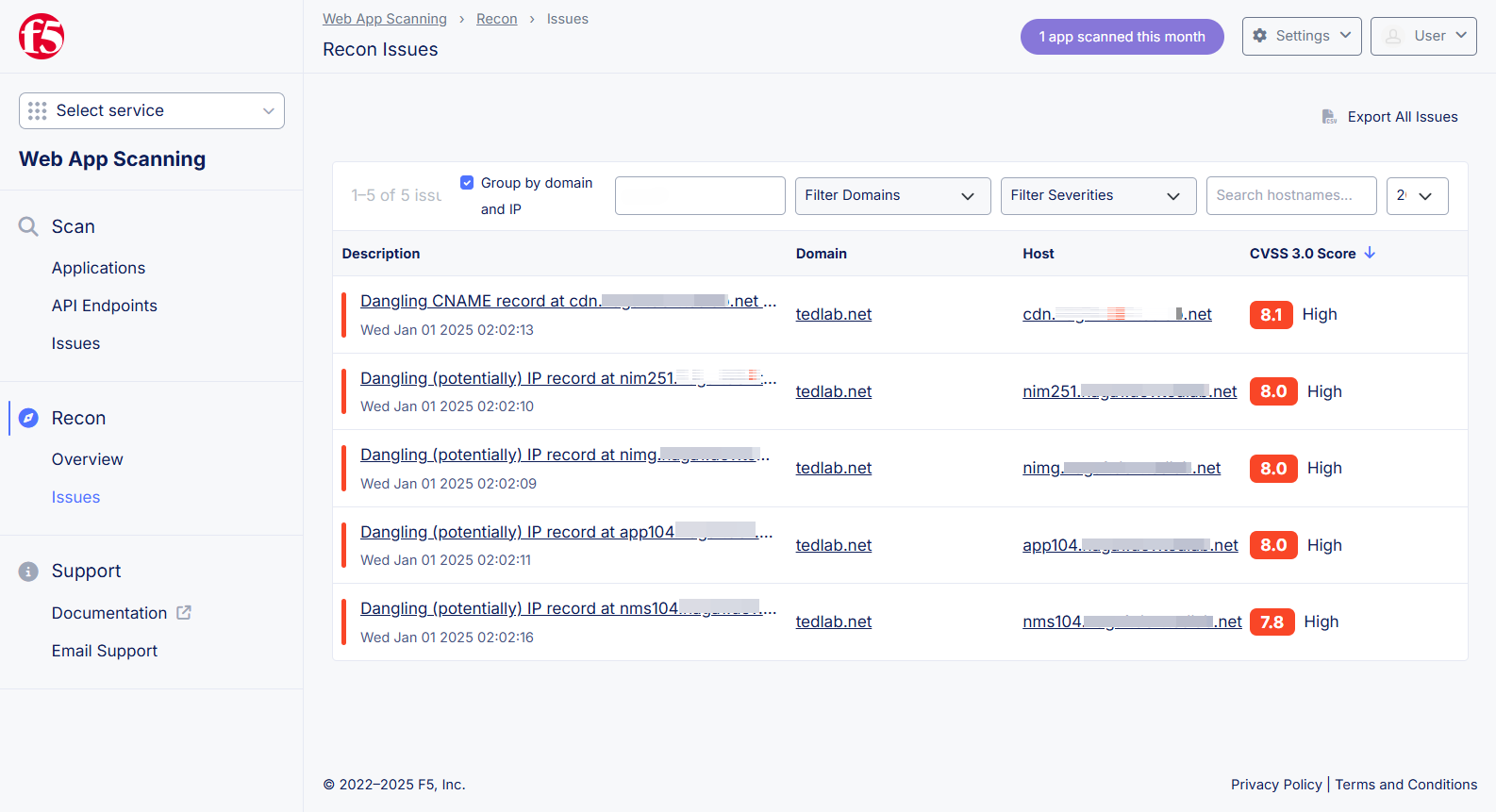Click the Support info icon
Image resolution: width=1496 pixels, height=812 pixels.
pos(29,572)
